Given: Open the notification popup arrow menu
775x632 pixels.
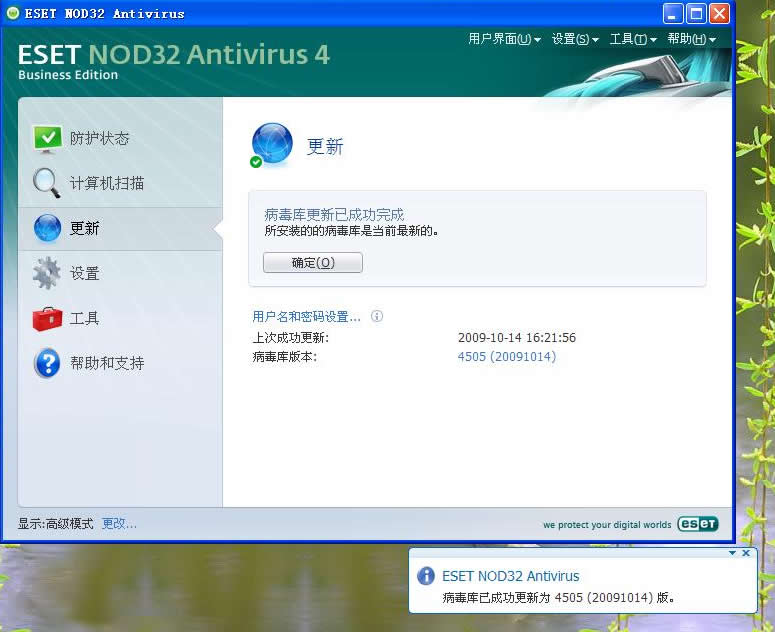Looking at the screenshot, I should point(732,553).
